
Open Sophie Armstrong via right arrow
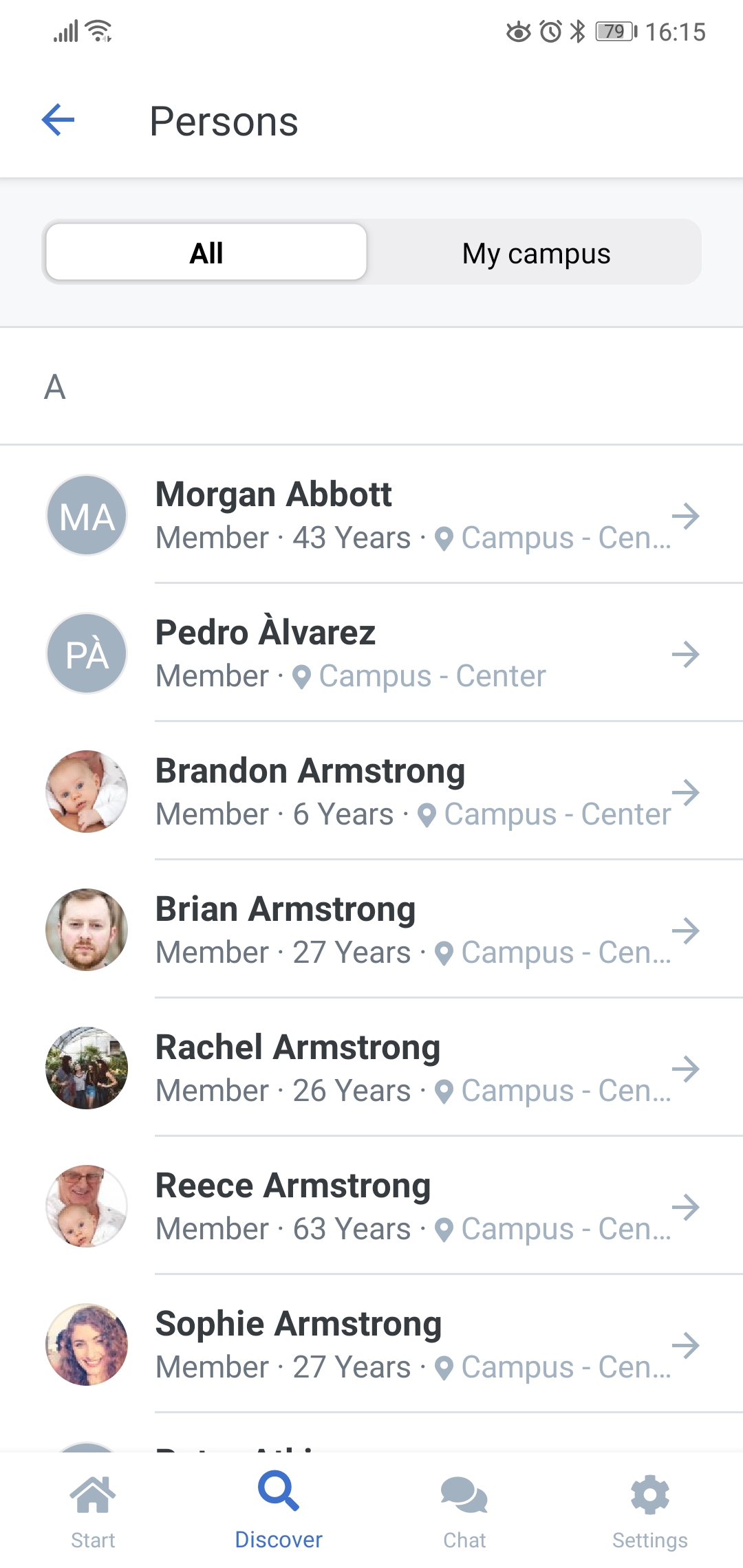(x=686, y=1345)
